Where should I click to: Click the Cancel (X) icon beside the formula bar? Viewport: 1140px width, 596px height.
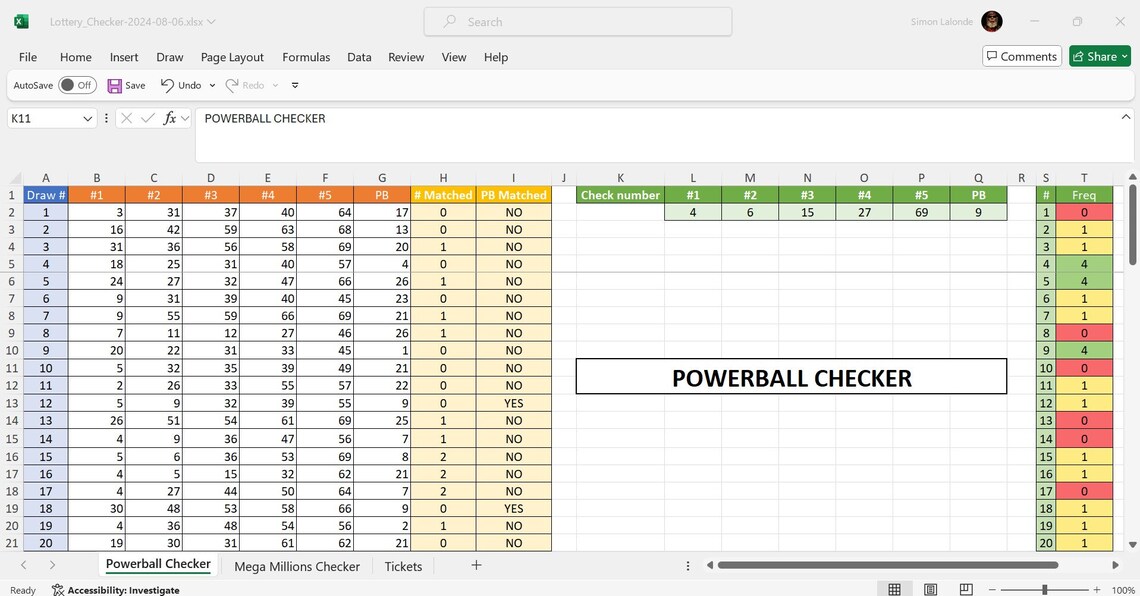coord(125,118)
